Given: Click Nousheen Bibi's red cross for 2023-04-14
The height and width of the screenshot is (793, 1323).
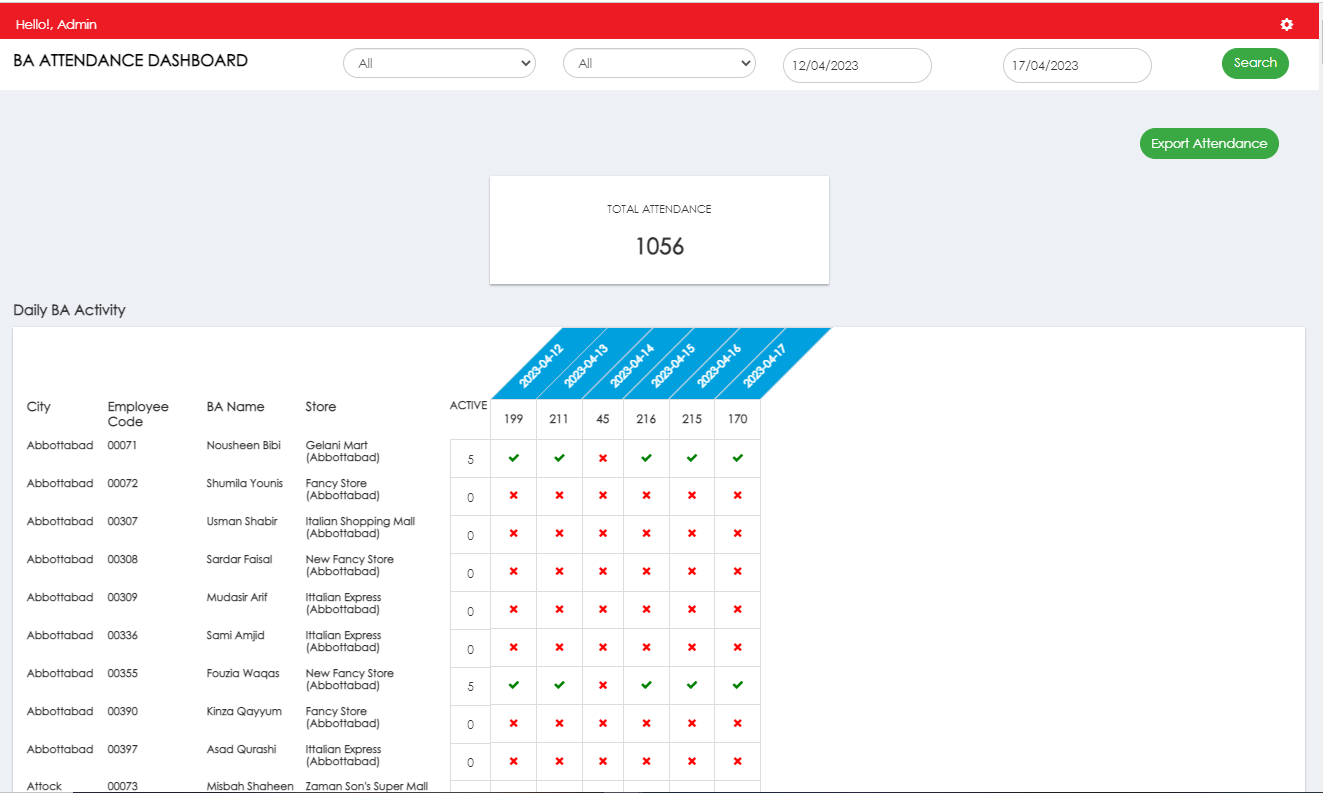Looking at the screenshot, I should point(603,458).
